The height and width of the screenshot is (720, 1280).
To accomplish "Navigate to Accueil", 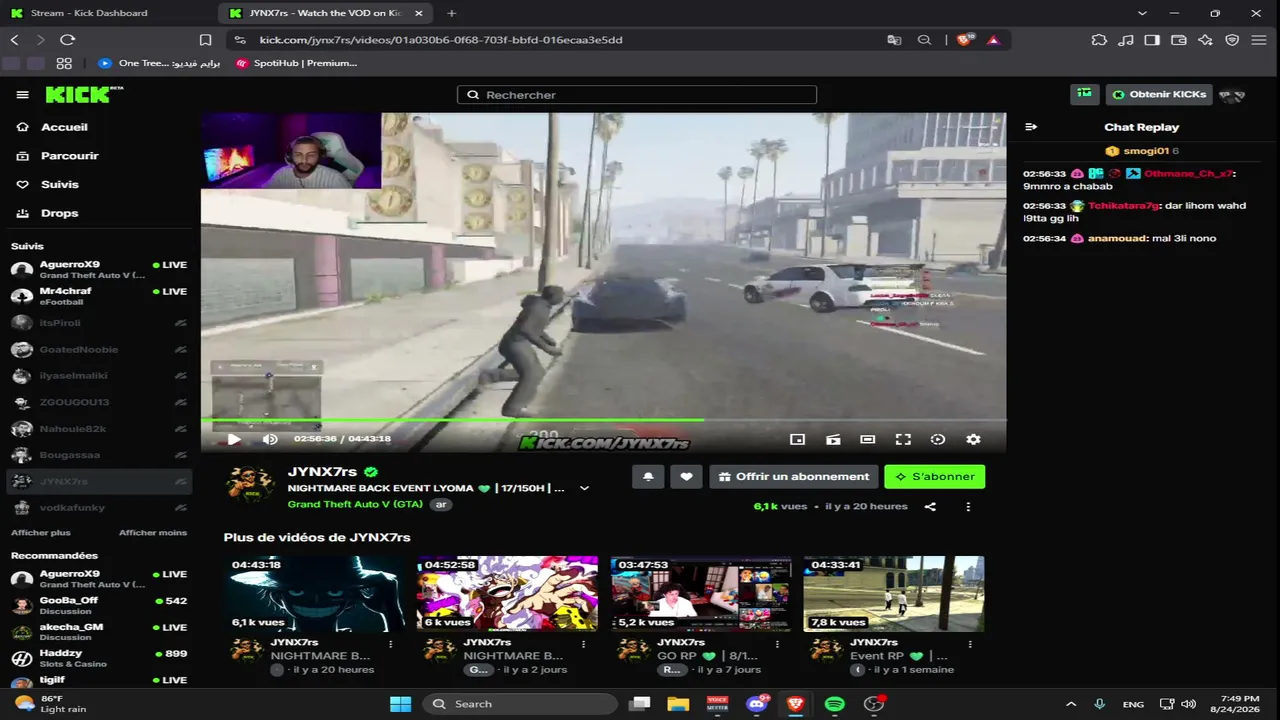I will pos(64,127).
